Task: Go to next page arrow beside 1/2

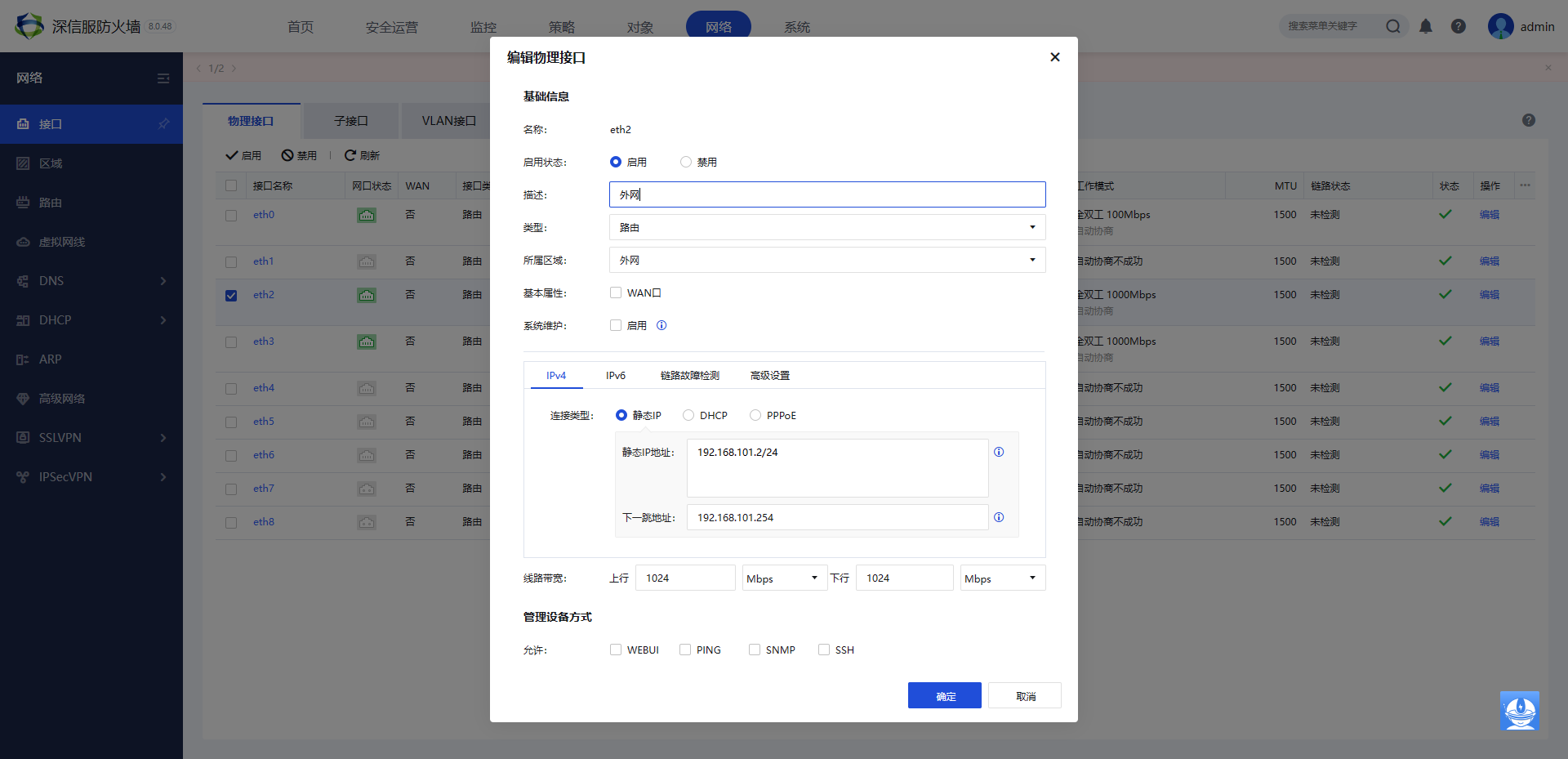Action: click(234, 69)
